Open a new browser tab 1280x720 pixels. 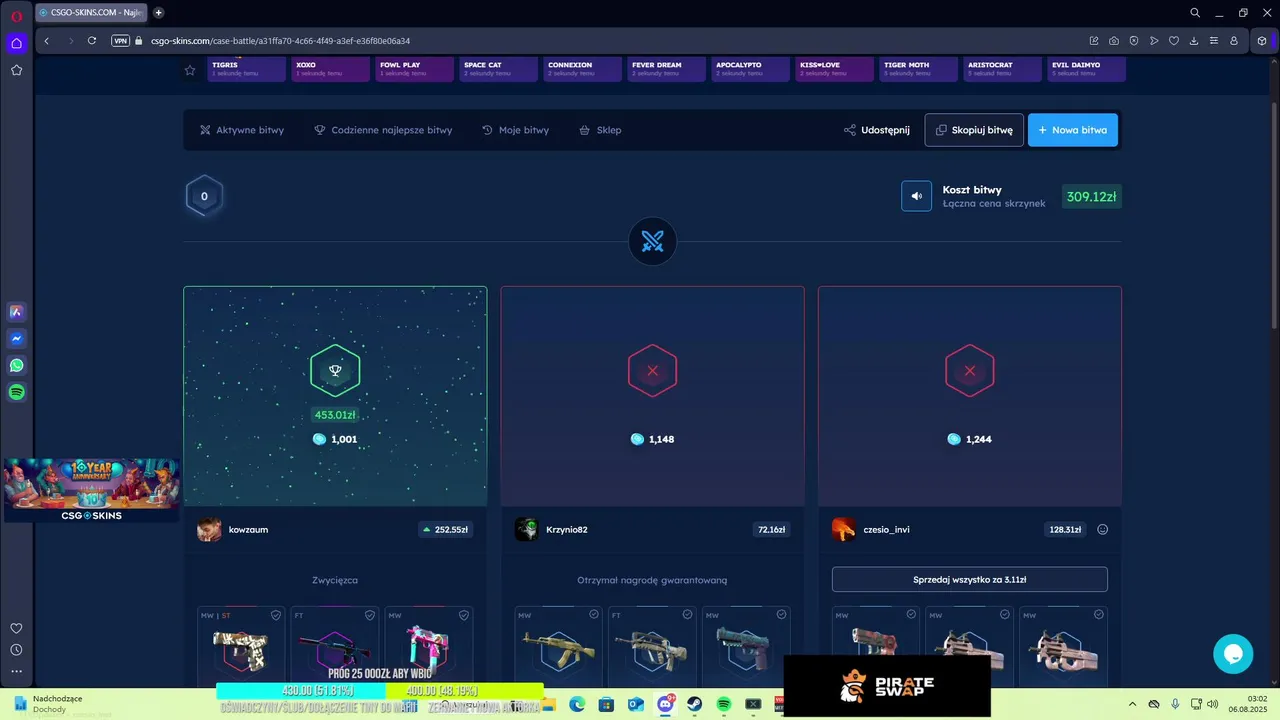(x=158, y=13)
